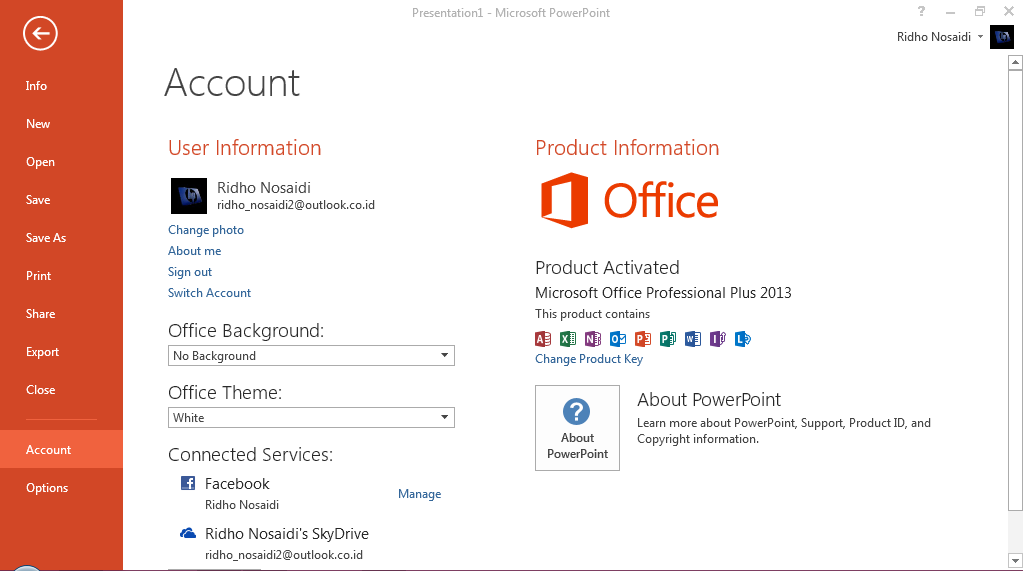
Task: Click the Word product icon
Action: coord(692,339)
